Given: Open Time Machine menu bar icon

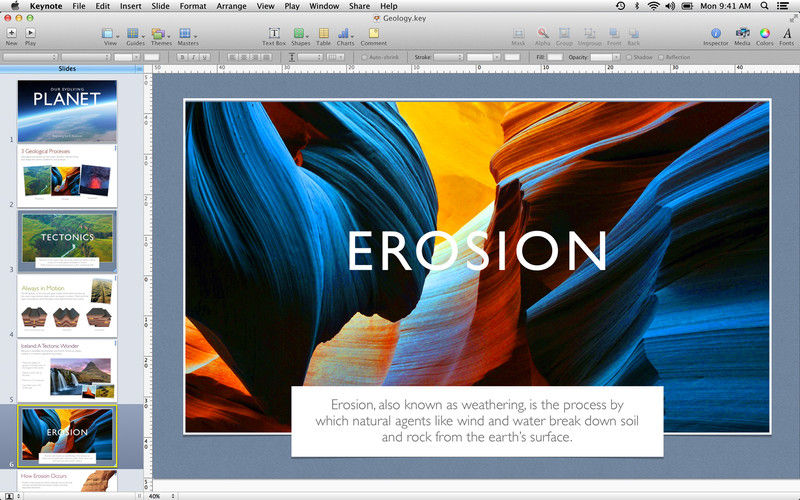Looking at the screenshot, I should click(x=620, y=6).
